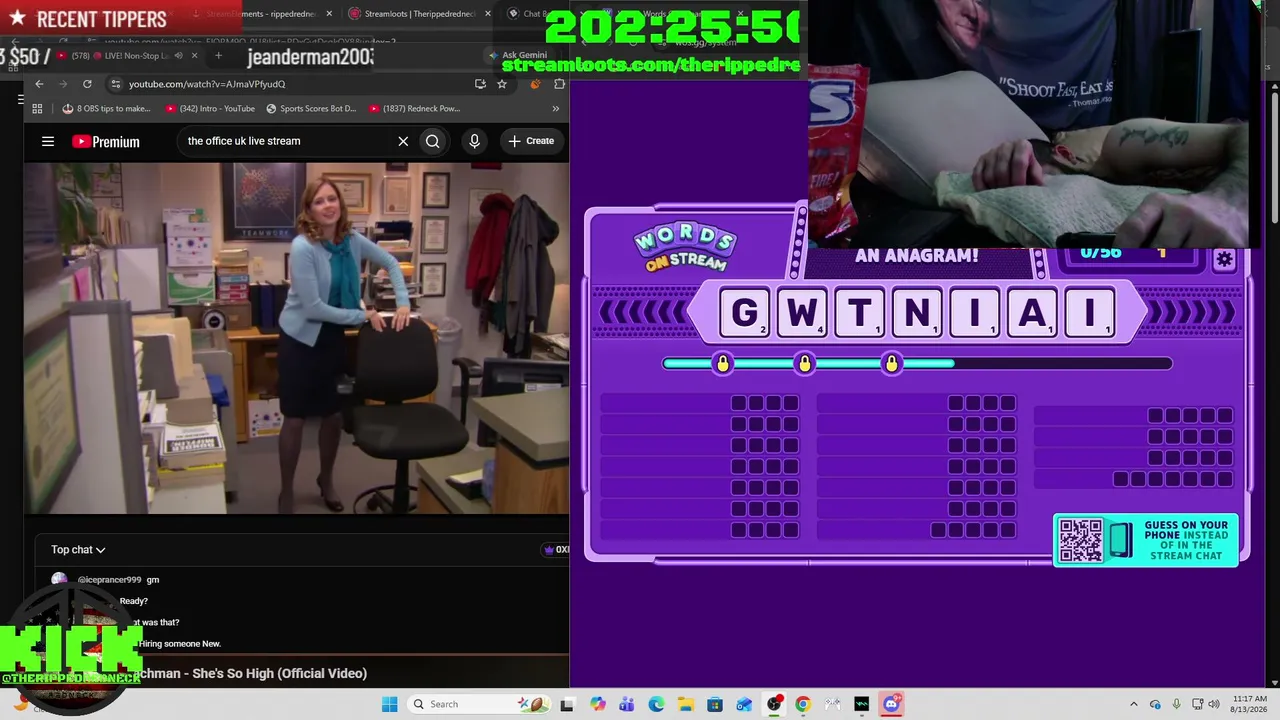Click the second lock on progress bar
The height and width of the screenshot is (720, 1280).
[805, 364]
